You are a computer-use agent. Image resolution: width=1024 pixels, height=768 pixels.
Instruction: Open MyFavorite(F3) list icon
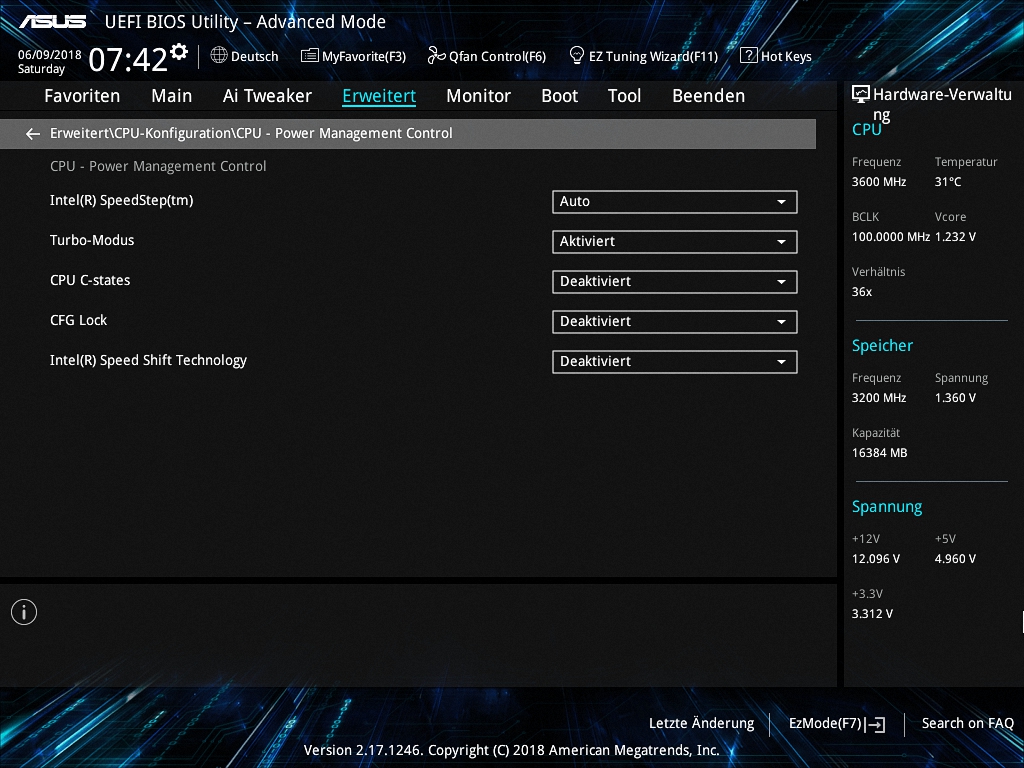[x=310, y=56]
